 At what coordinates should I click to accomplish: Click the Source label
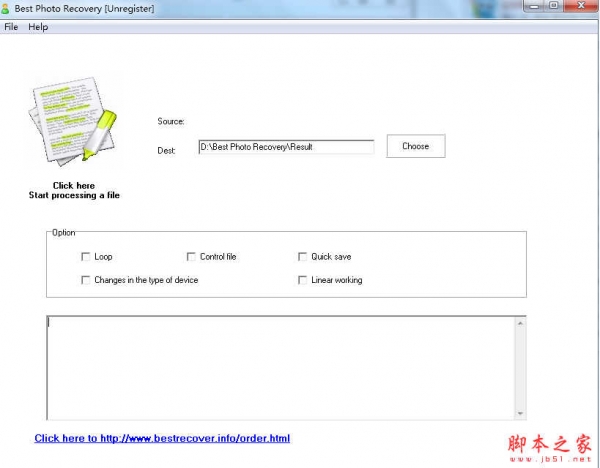coord(171,121)
